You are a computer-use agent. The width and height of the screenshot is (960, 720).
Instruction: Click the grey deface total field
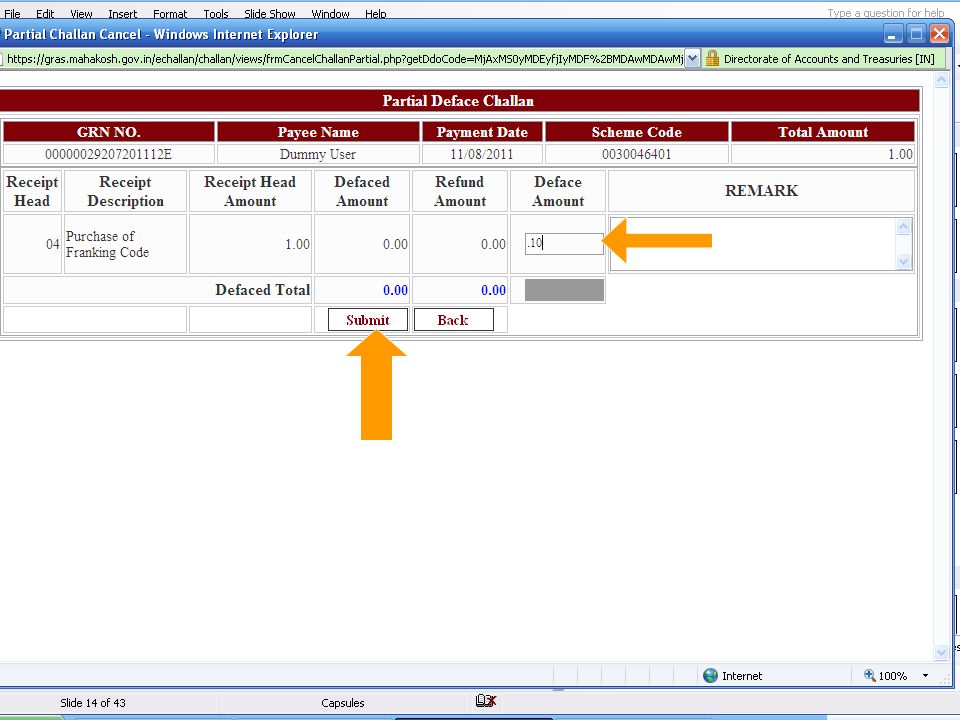[564, 290]
